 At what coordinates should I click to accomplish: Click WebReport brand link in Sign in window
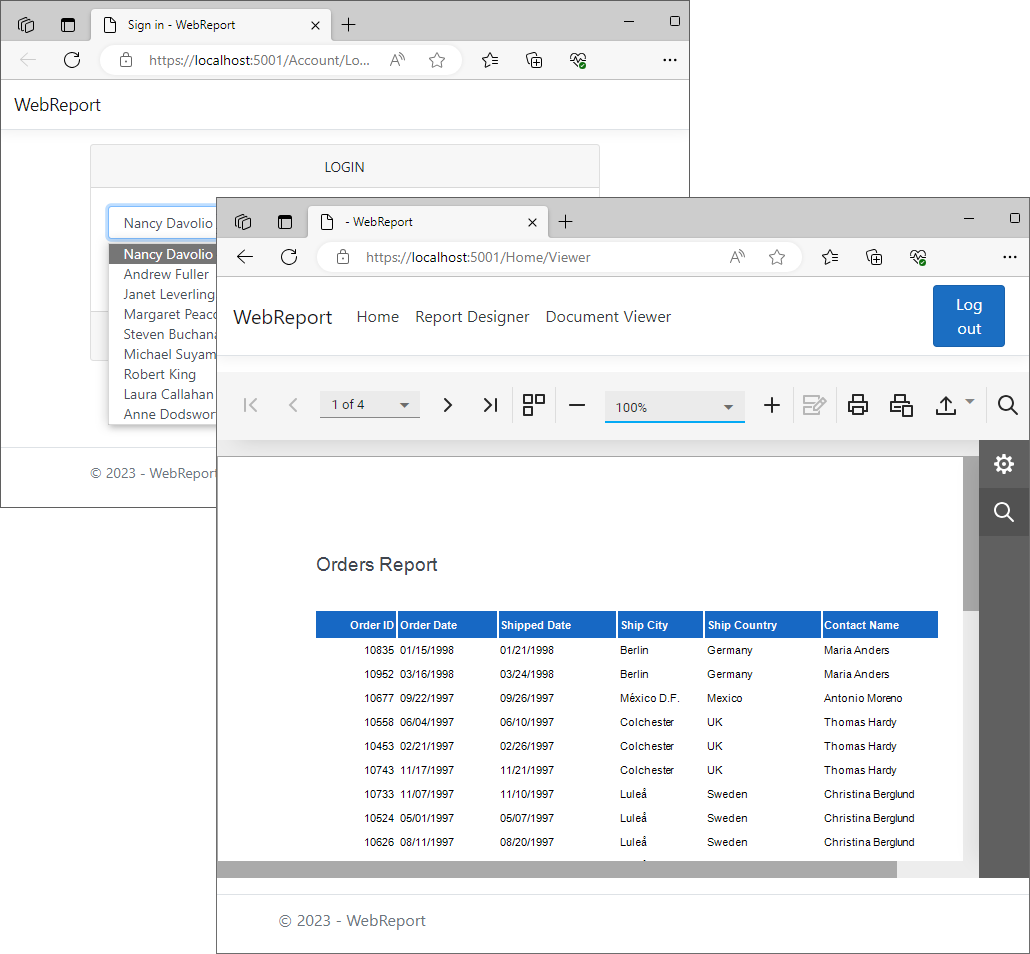coord(57,105)
